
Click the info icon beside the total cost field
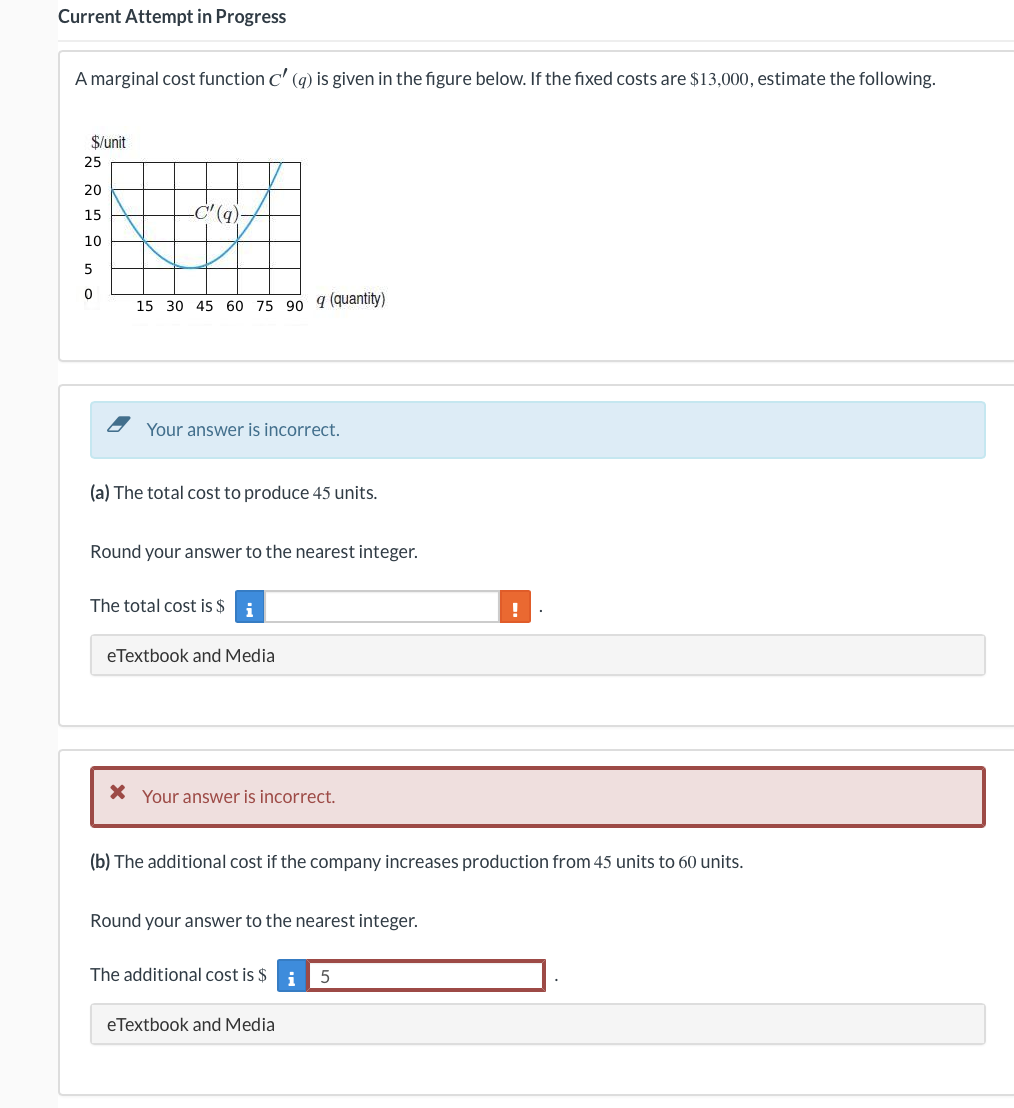click(249, 606)
